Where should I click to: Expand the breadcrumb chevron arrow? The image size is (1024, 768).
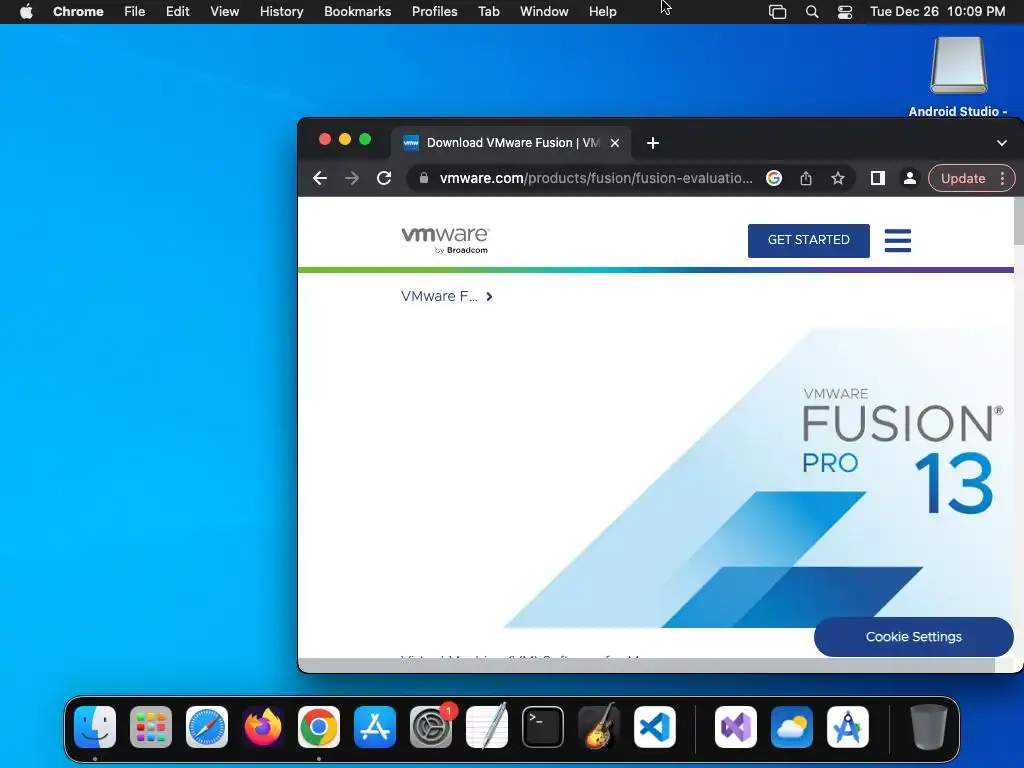pyautogui.click(x=489, y=296)
